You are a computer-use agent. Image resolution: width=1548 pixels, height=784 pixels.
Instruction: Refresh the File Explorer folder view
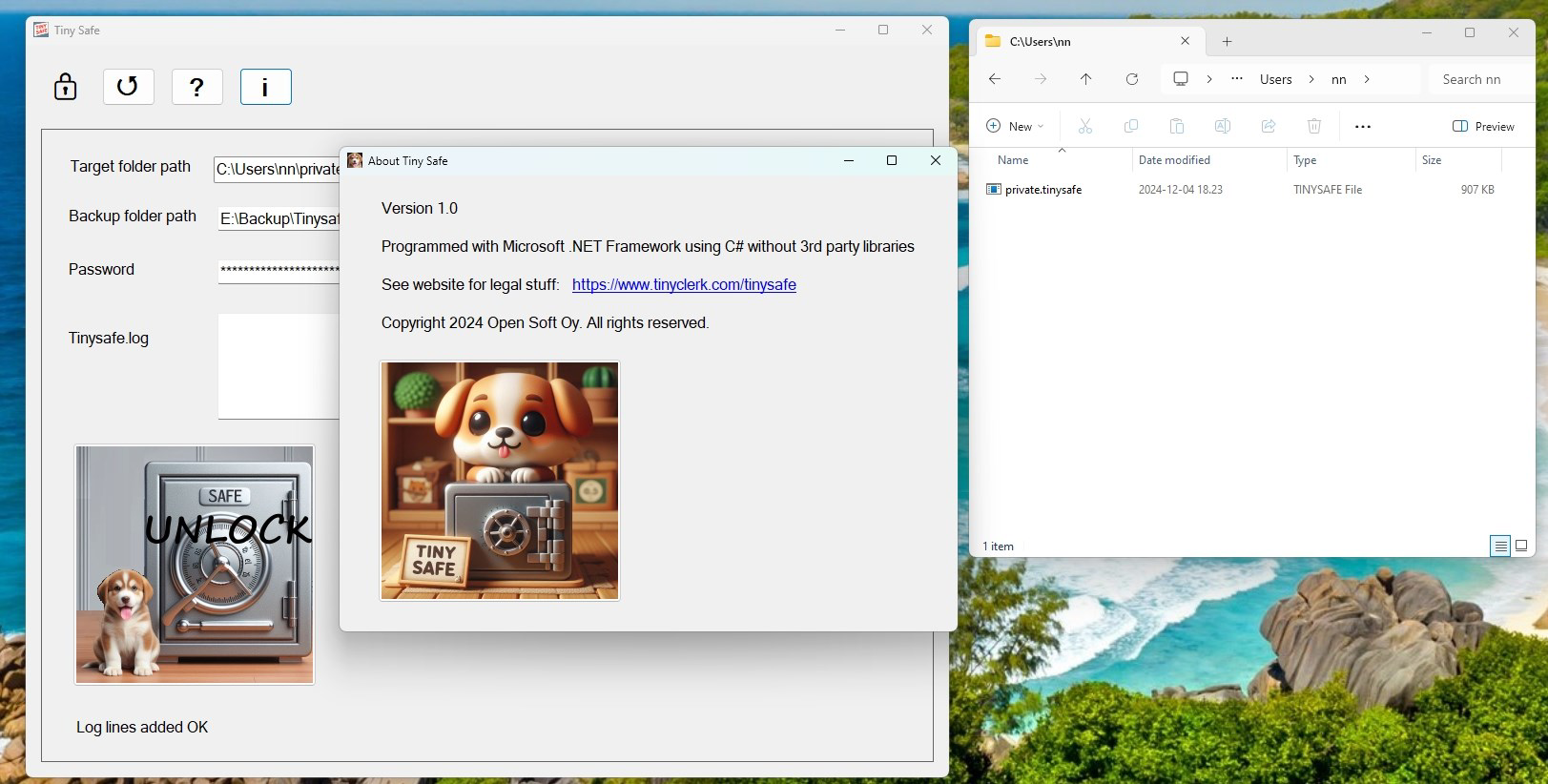[x=1132, y=79]
